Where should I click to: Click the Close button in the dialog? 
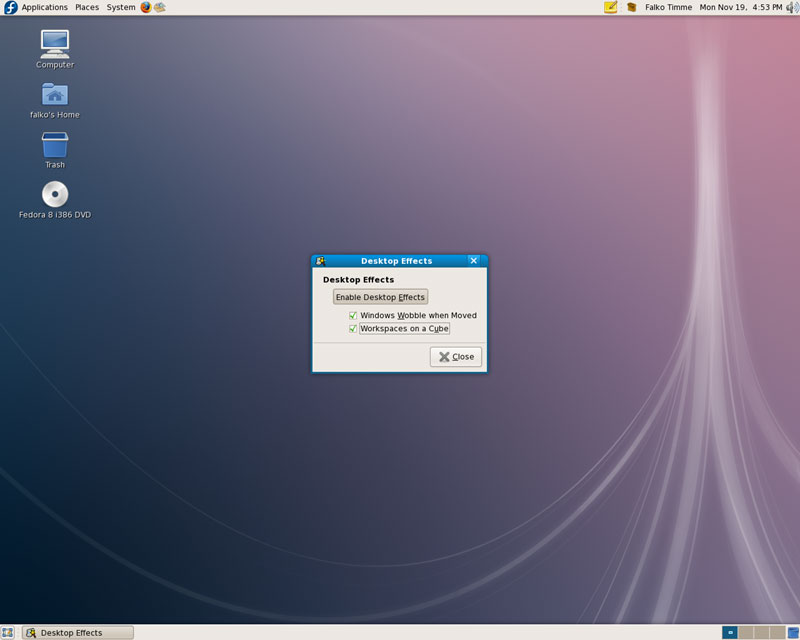point(456,357)
